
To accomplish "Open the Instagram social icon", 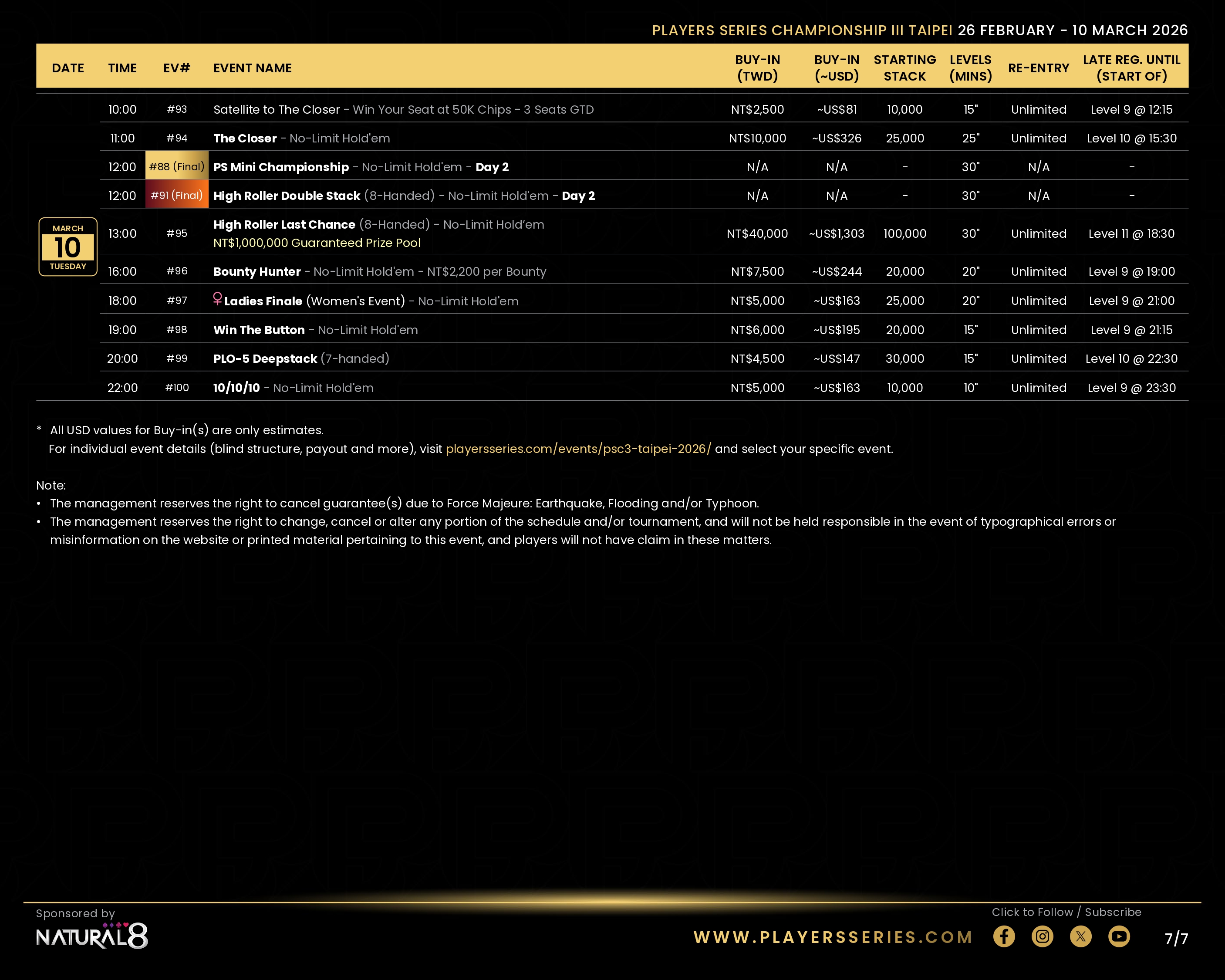I will point(1042,936).
